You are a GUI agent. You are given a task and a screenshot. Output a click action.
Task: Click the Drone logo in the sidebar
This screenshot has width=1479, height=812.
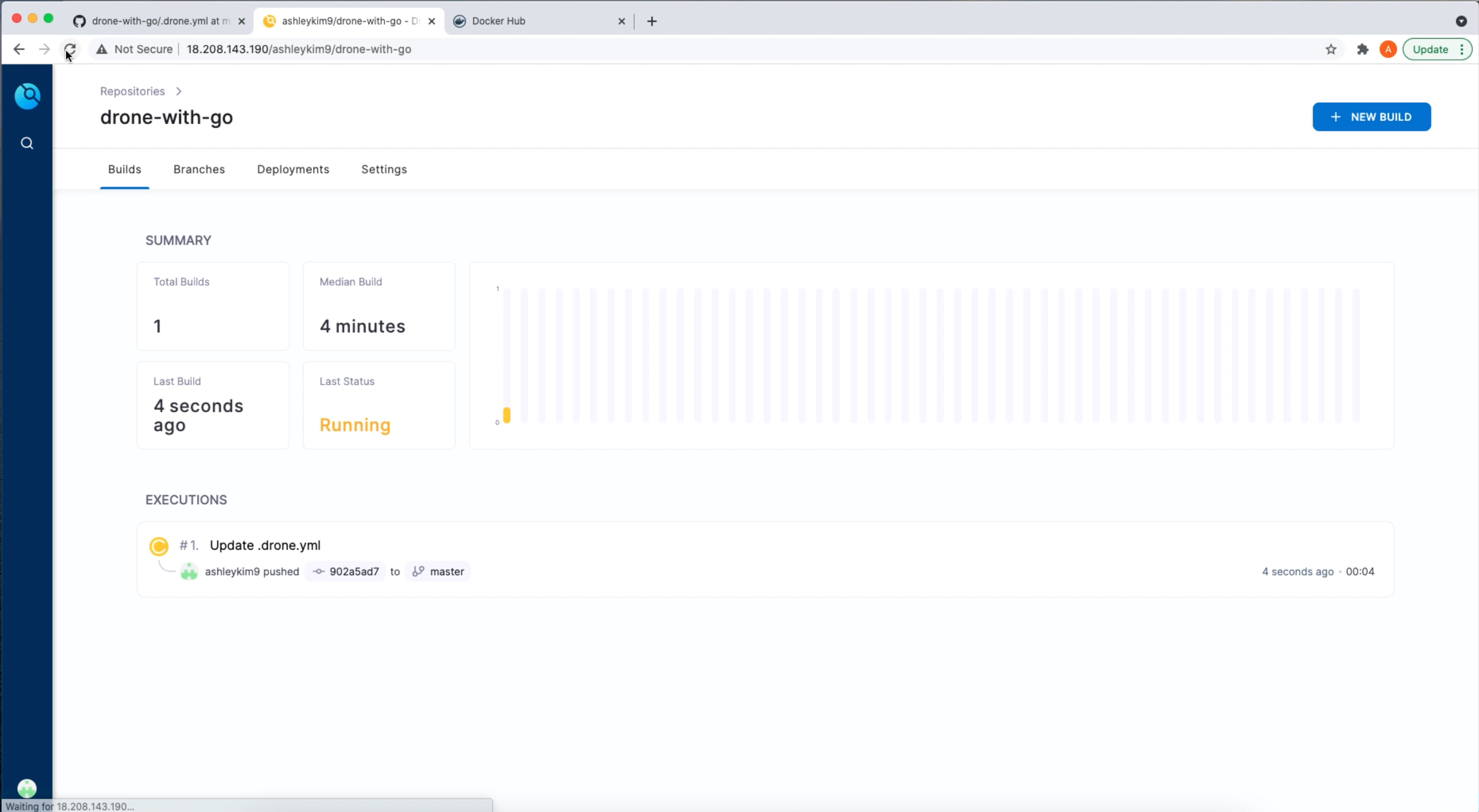click(x=27, y=96)
